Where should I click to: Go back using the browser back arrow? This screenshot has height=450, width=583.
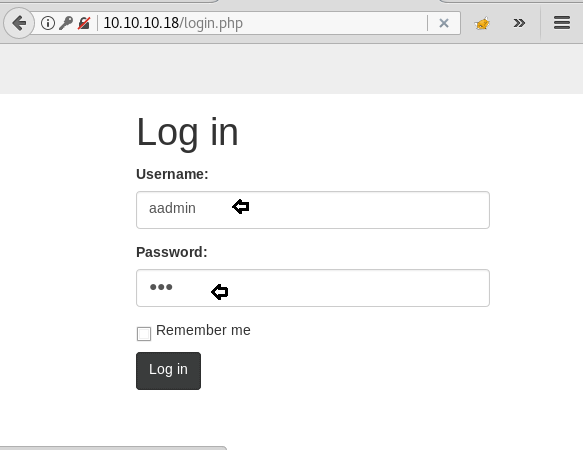tap(19, 23)
